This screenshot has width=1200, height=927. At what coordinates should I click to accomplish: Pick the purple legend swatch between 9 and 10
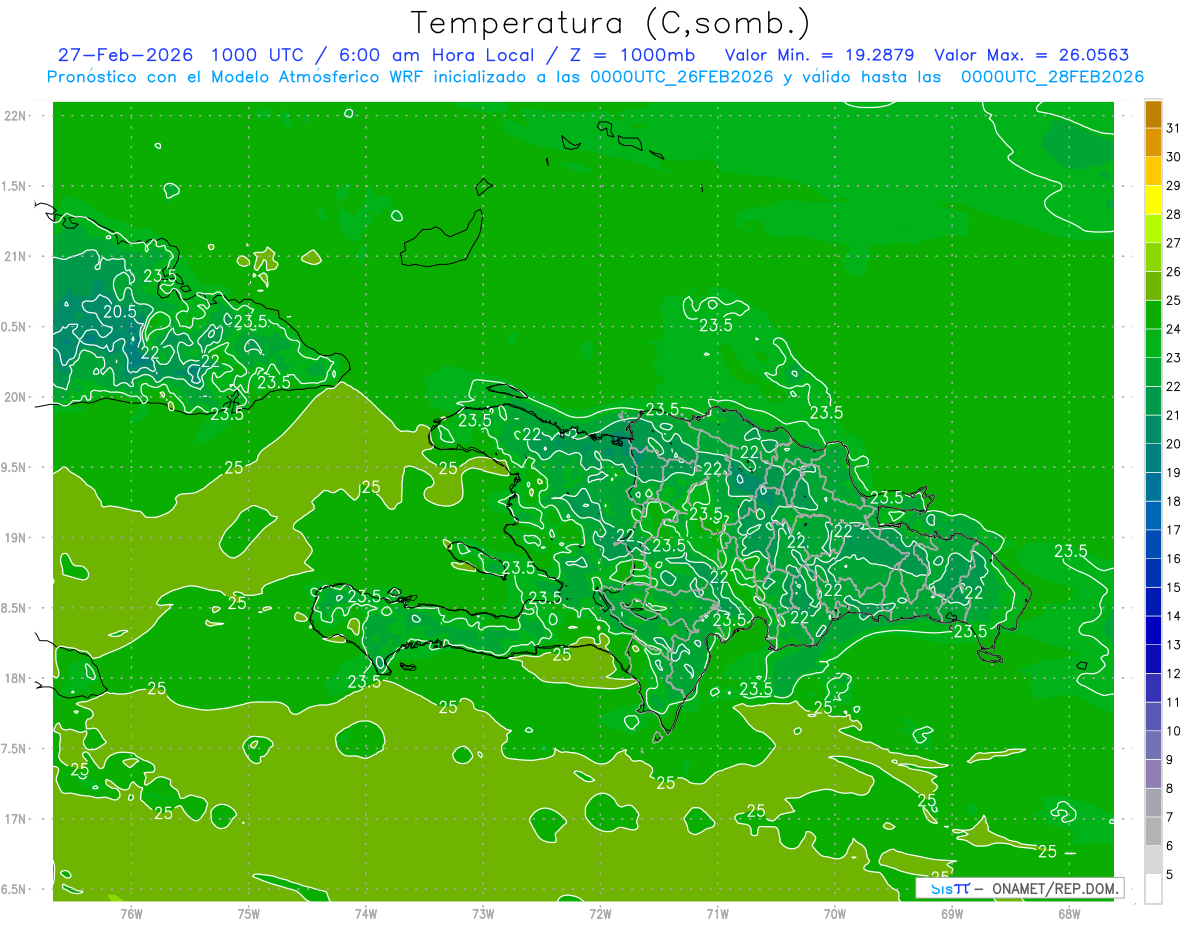click(x=1154, y=745)
